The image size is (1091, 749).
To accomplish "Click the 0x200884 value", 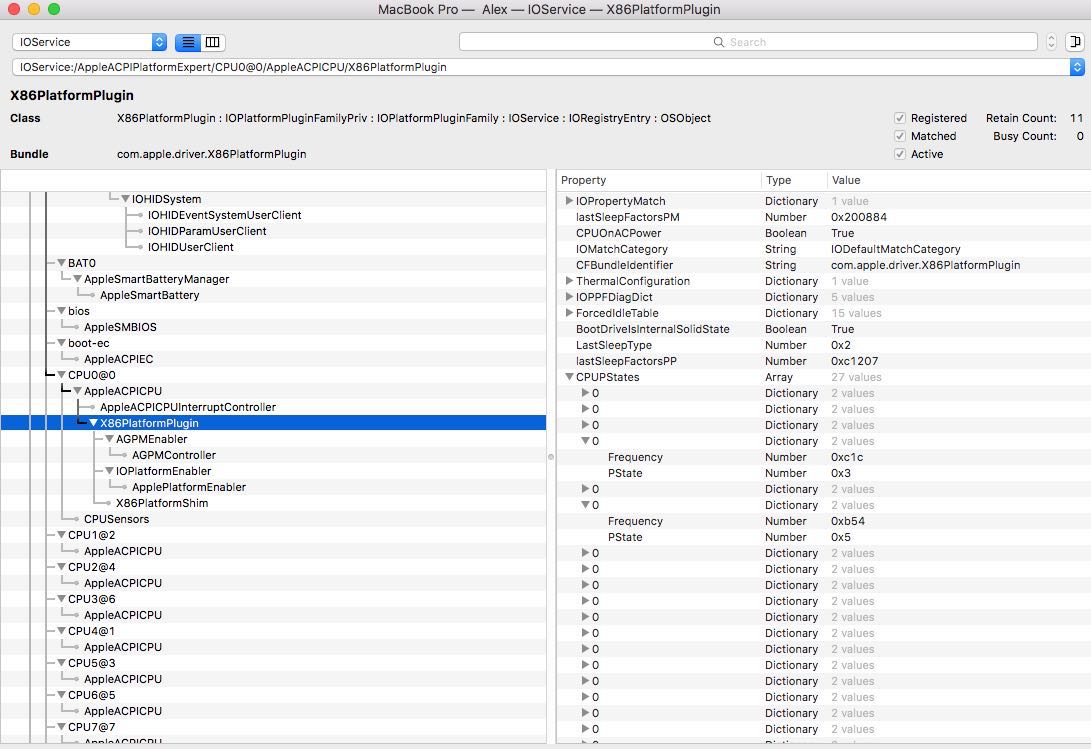I will [x=859, y=217].
